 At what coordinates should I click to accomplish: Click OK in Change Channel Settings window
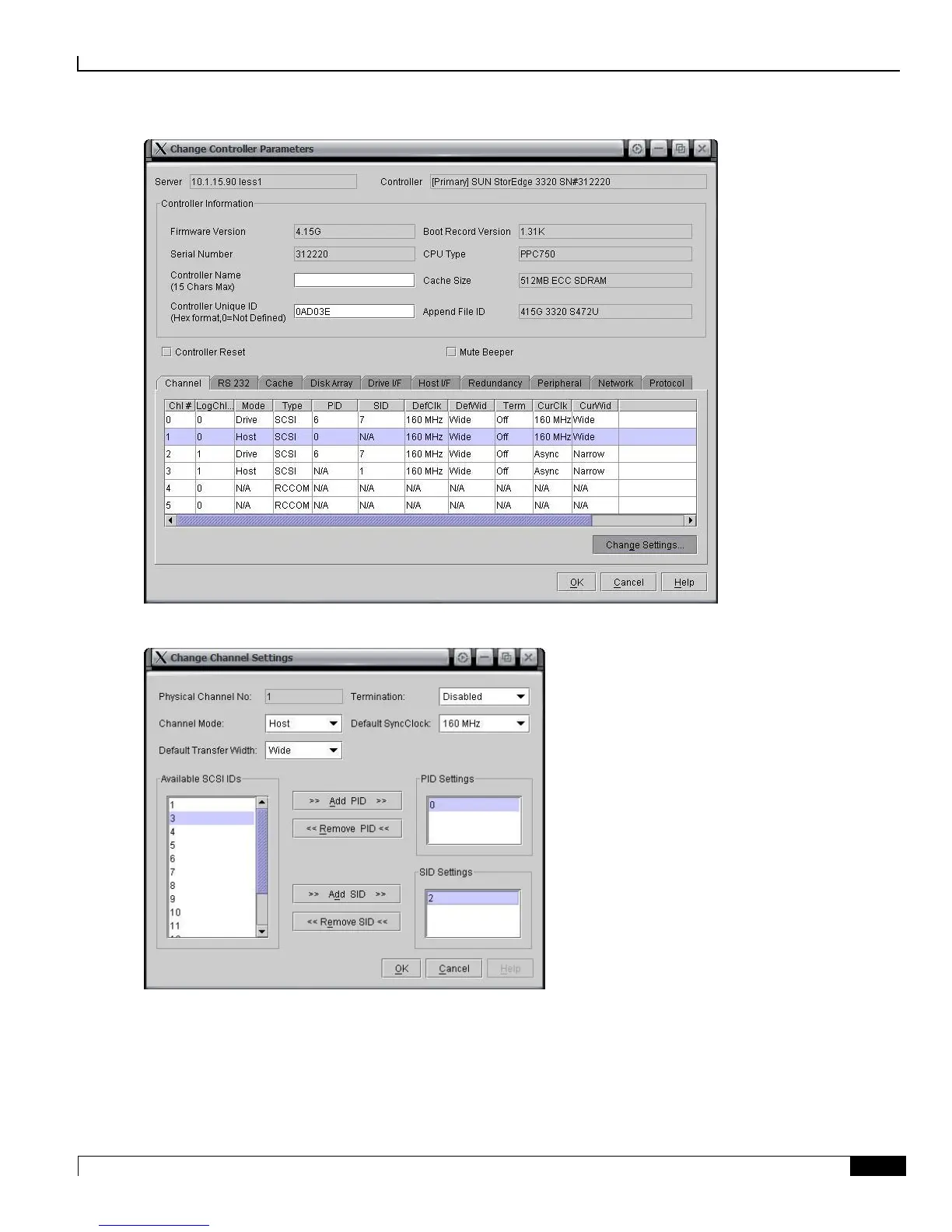401,969
